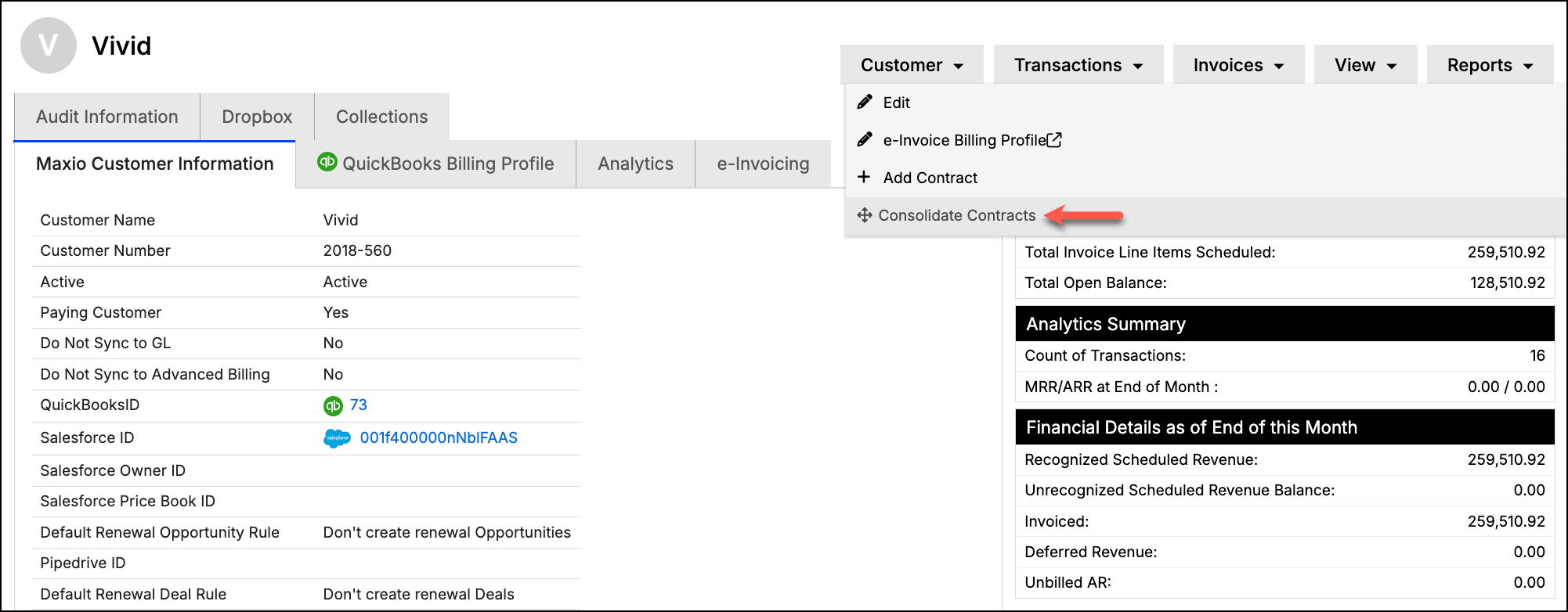Expand the Invoices dropdown
This screenshot has height=612, width=1568.
point(1238,65)
